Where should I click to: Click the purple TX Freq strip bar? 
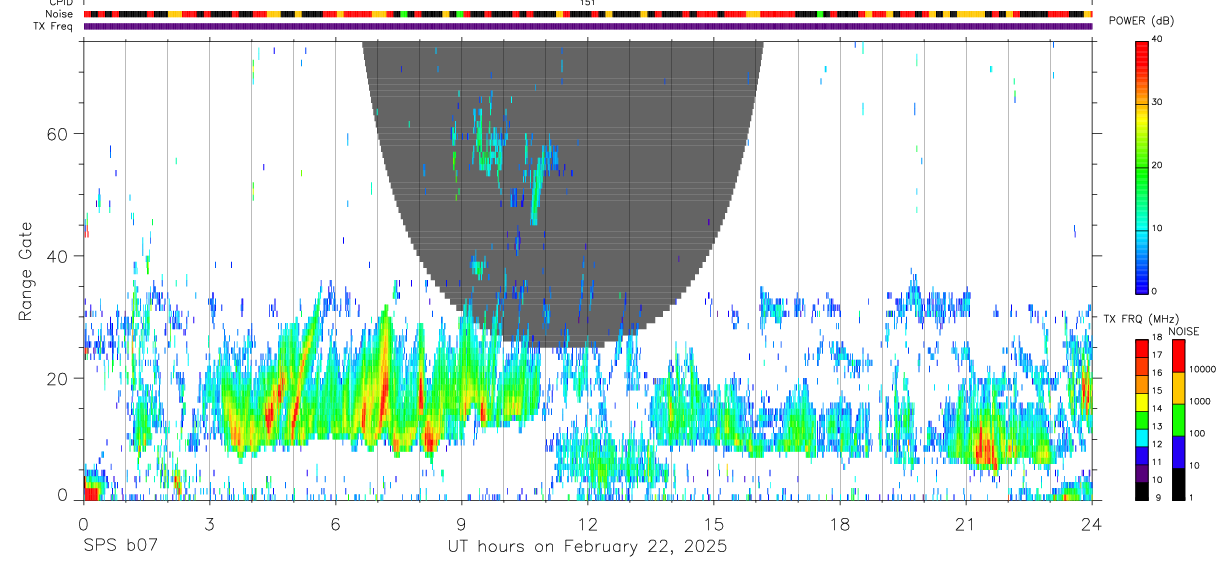588,26
